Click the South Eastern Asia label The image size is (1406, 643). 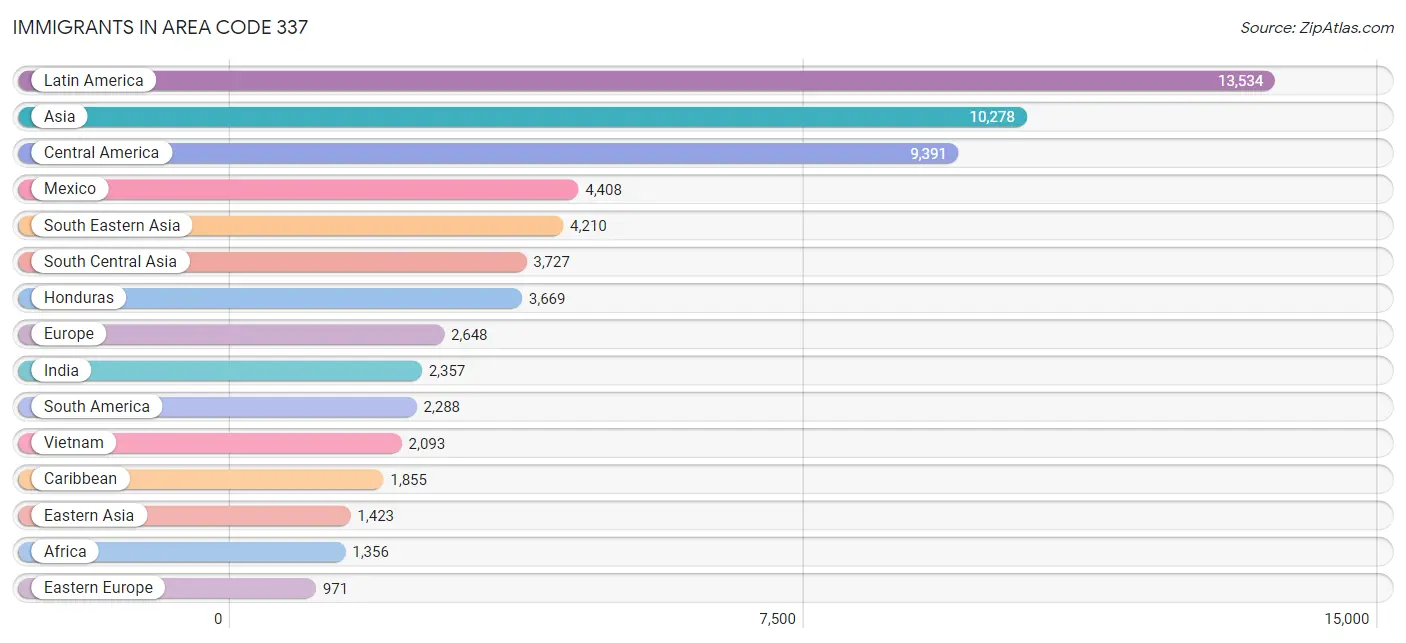112,226
